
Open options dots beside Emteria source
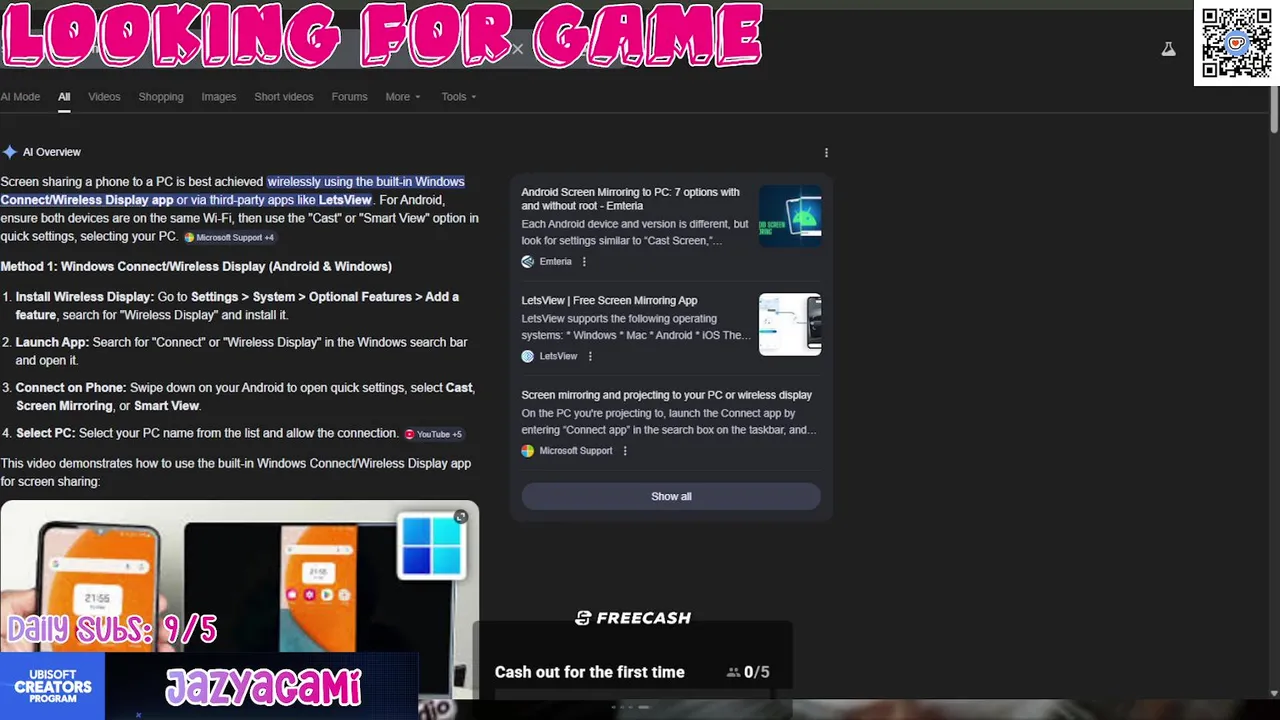[x=584, y=262]
